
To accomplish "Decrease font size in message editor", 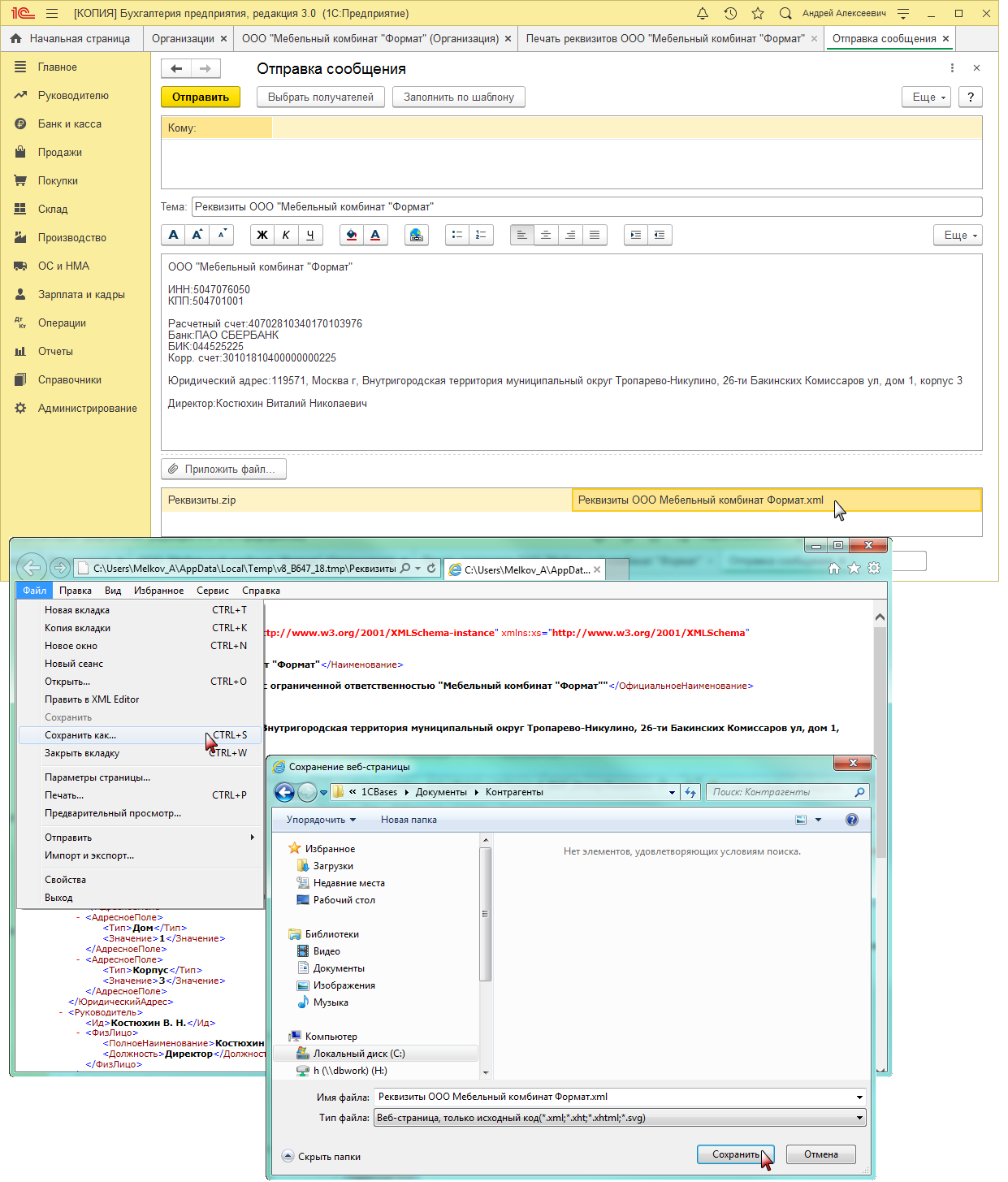I will point(222,235).
